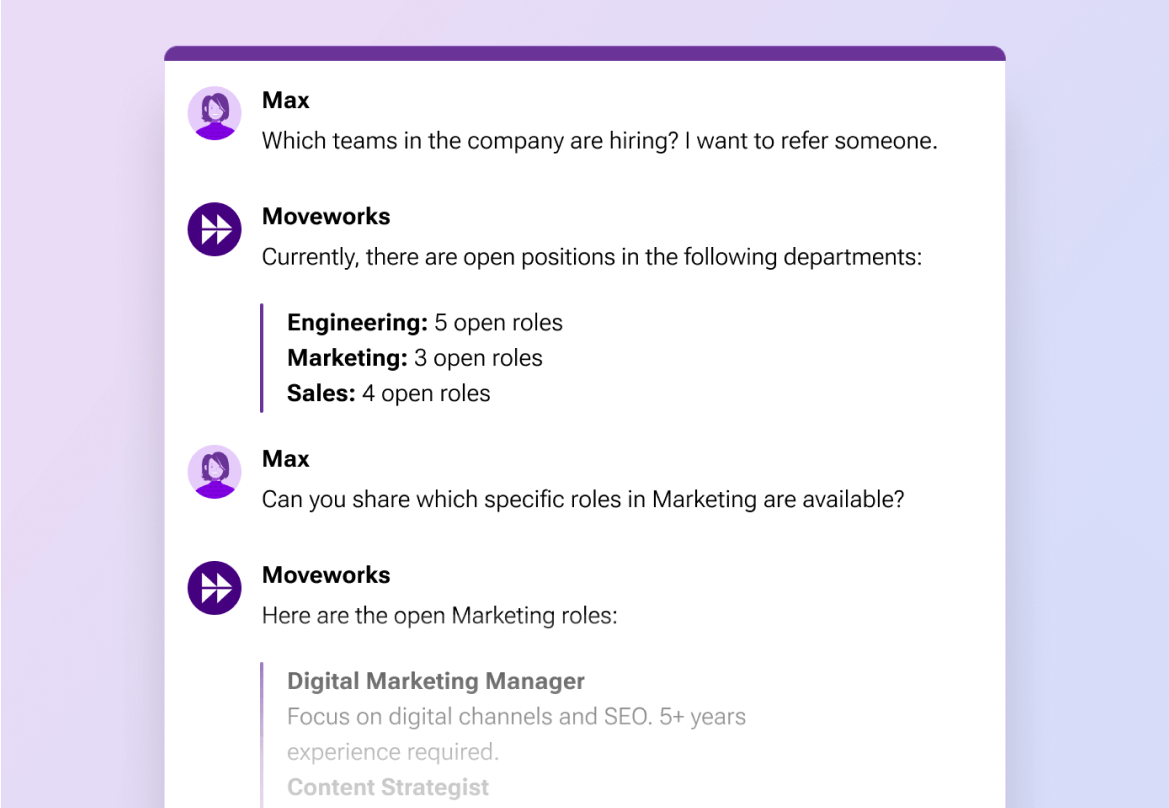Select the purple Moveworks icon beside 'Here are the open Marketing roles'
Screen dimensions: 1169x808
tap(214, 588)
